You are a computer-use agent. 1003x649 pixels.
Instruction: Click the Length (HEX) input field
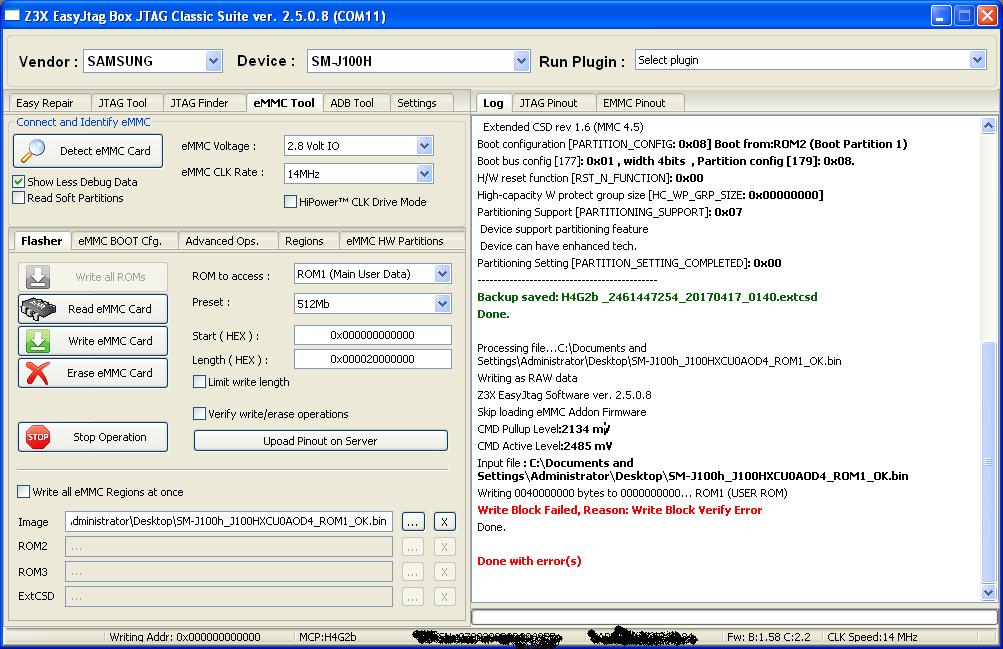click(x=372, y=359)
